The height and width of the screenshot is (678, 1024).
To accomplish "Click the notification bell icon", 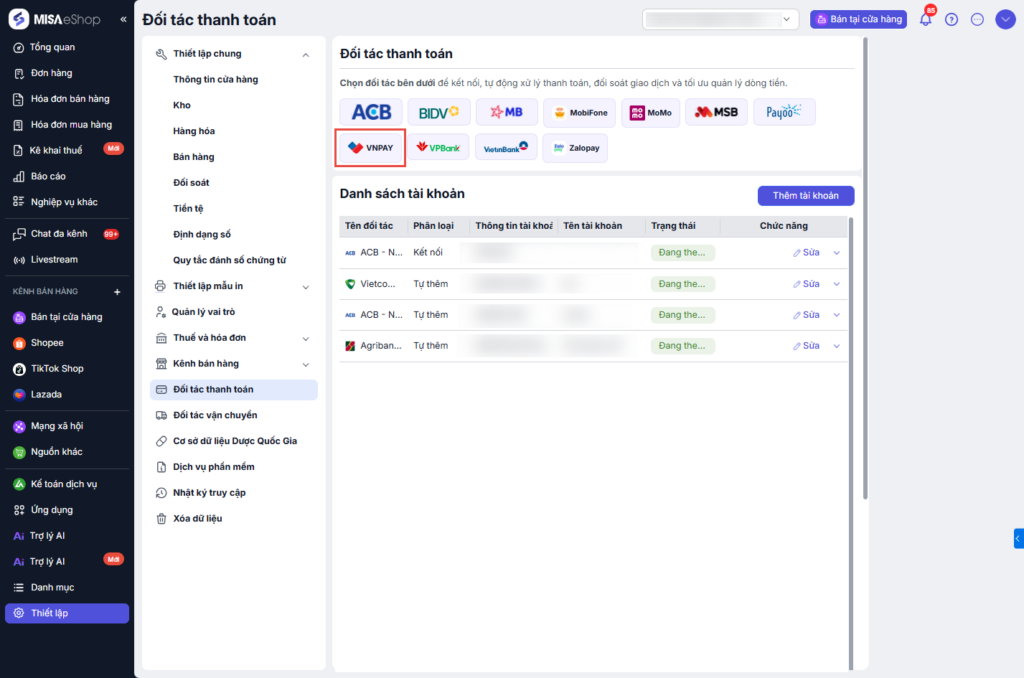I will [x=925, y=19].
